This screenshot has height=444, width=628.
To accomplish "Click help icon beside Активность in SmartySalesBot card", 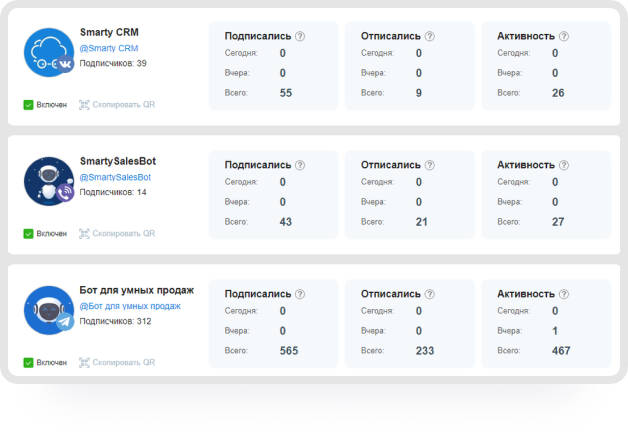I will 564,165.
